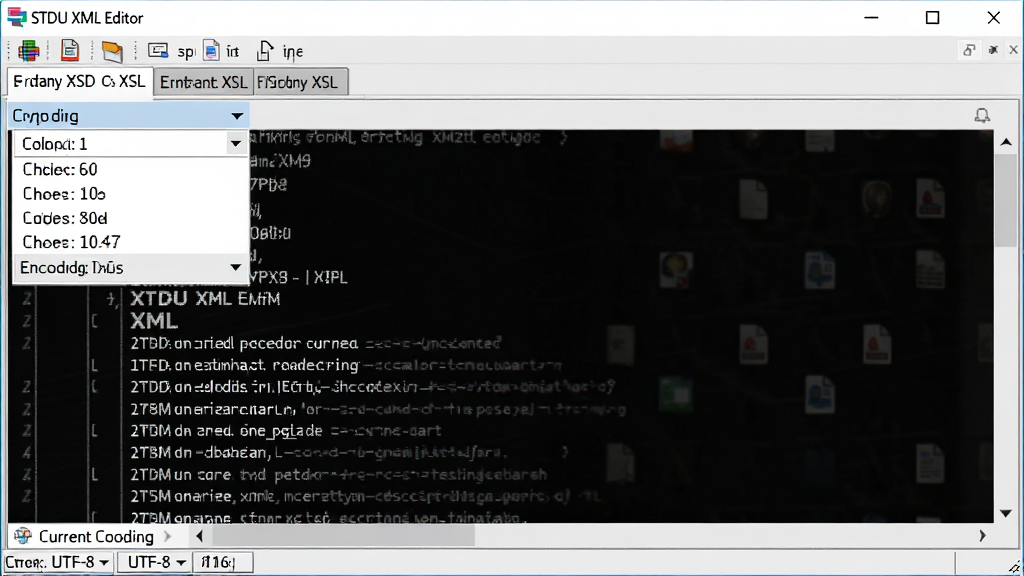Viewport: 1024px width, 576px height.
Task: Click the fold marker beside the XML line
Action: click(95, 321)
